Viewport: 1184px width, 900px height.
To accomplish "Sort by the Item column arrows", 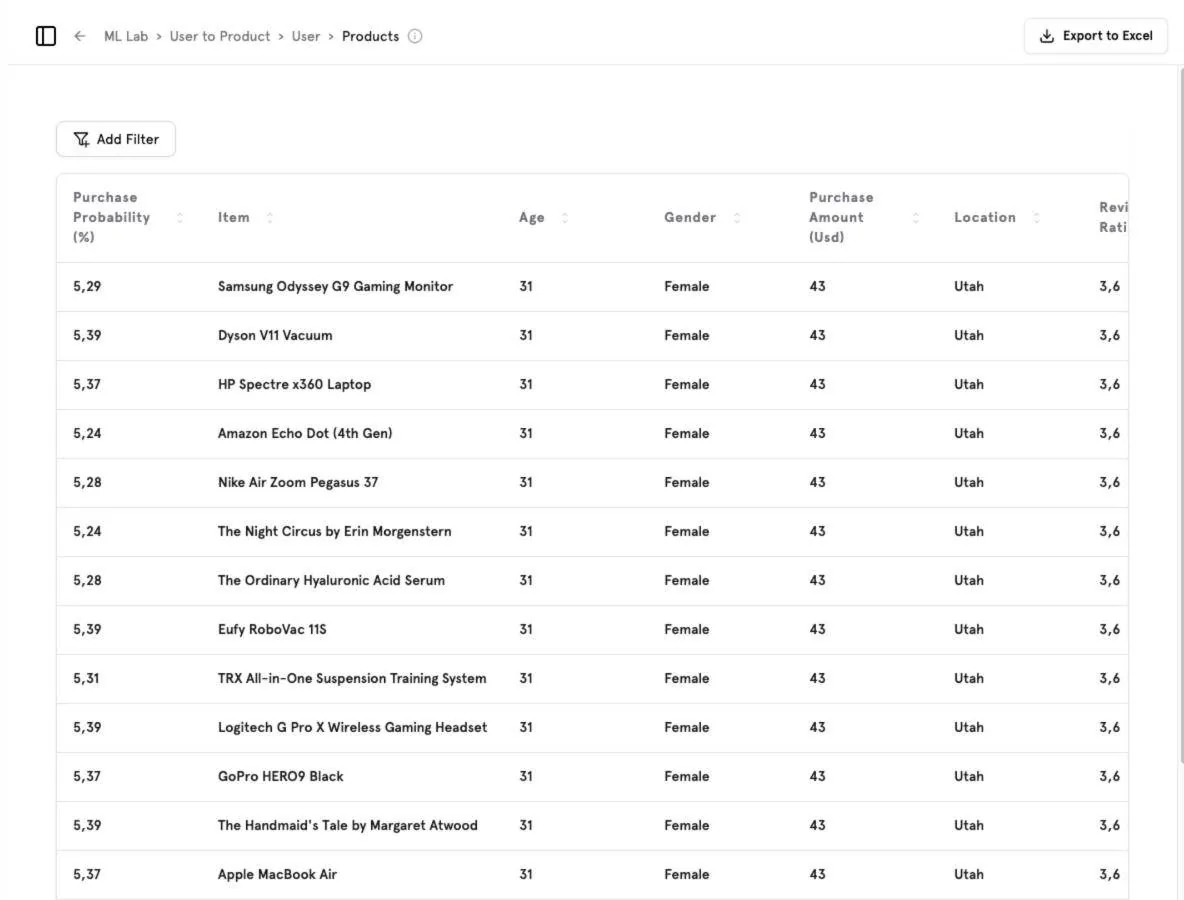I will click(x=270, y=217).
